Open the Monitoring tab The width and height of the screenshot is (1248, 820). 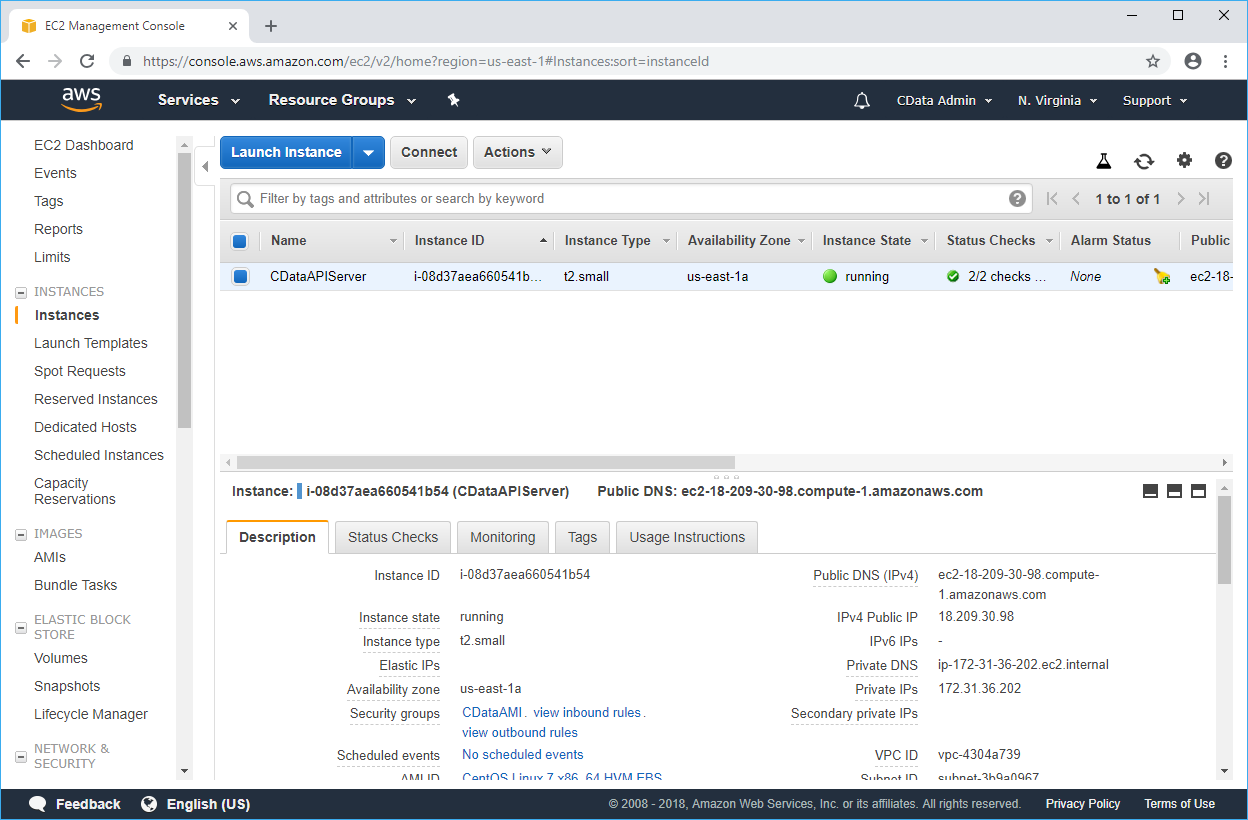coord(502,537)
